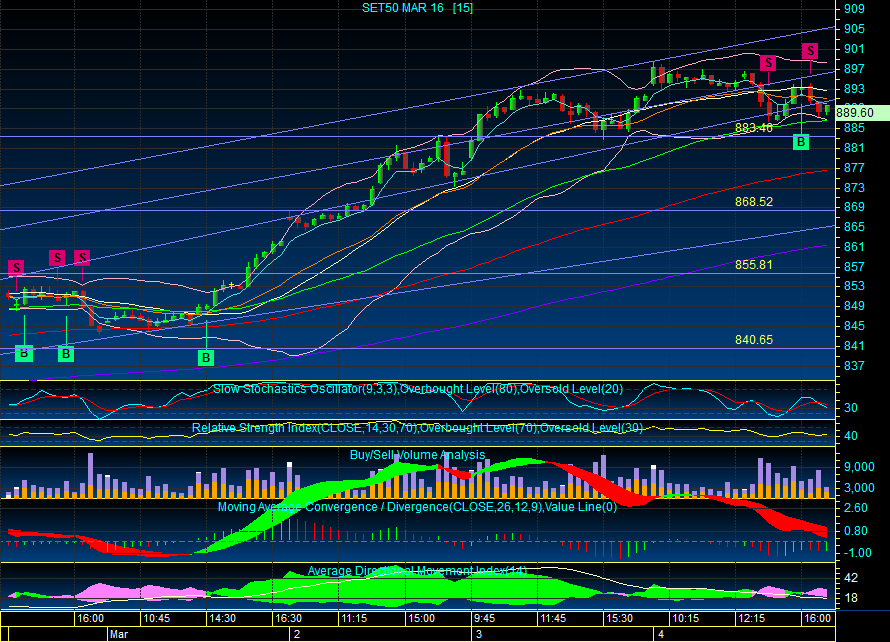Click the 15:30 time axis label
The image size is (890, 642).
[619, 618]
